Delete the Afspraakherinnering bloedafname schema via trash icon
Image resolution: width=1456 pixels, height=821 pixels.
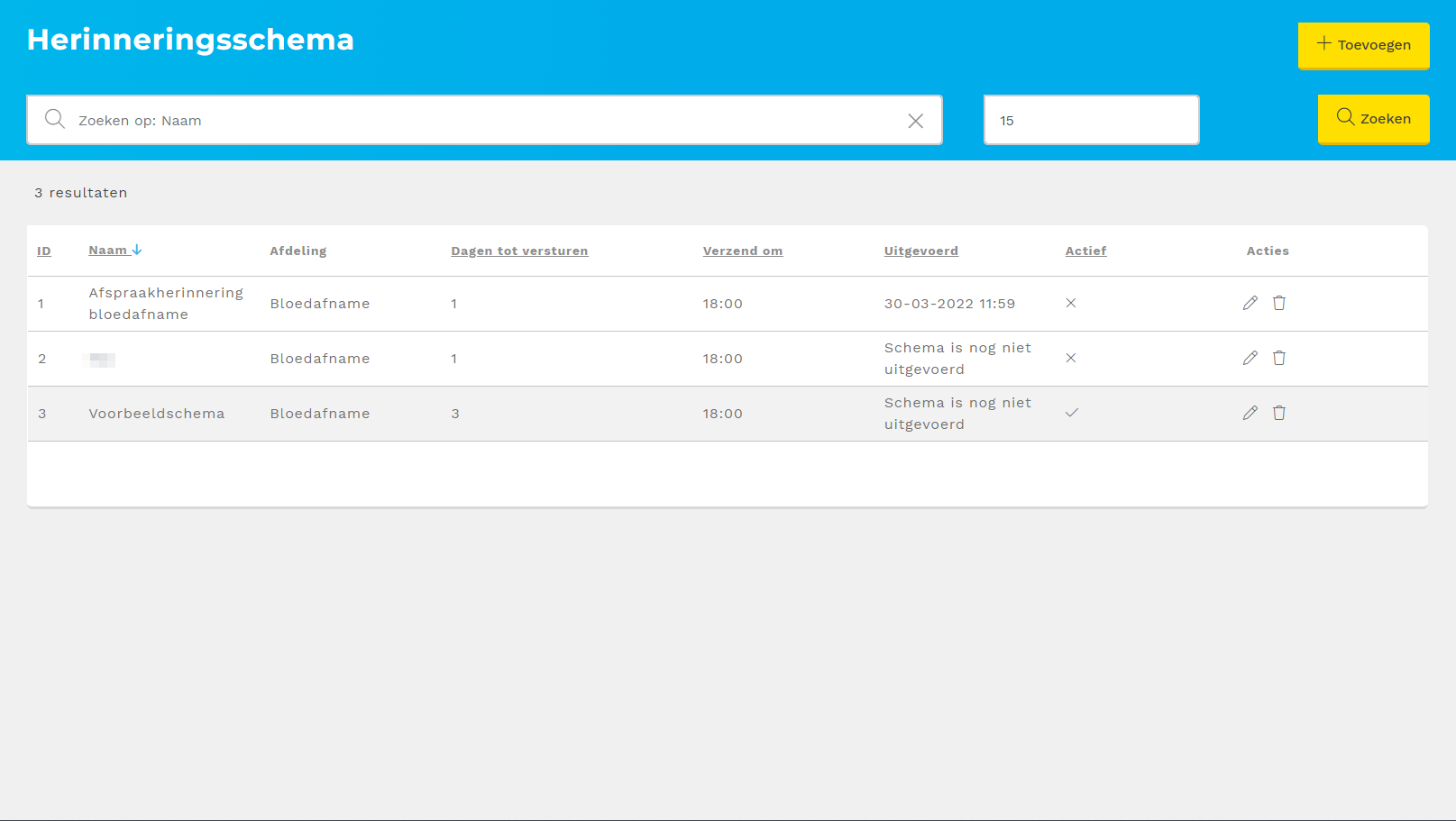click(1278, 303)
